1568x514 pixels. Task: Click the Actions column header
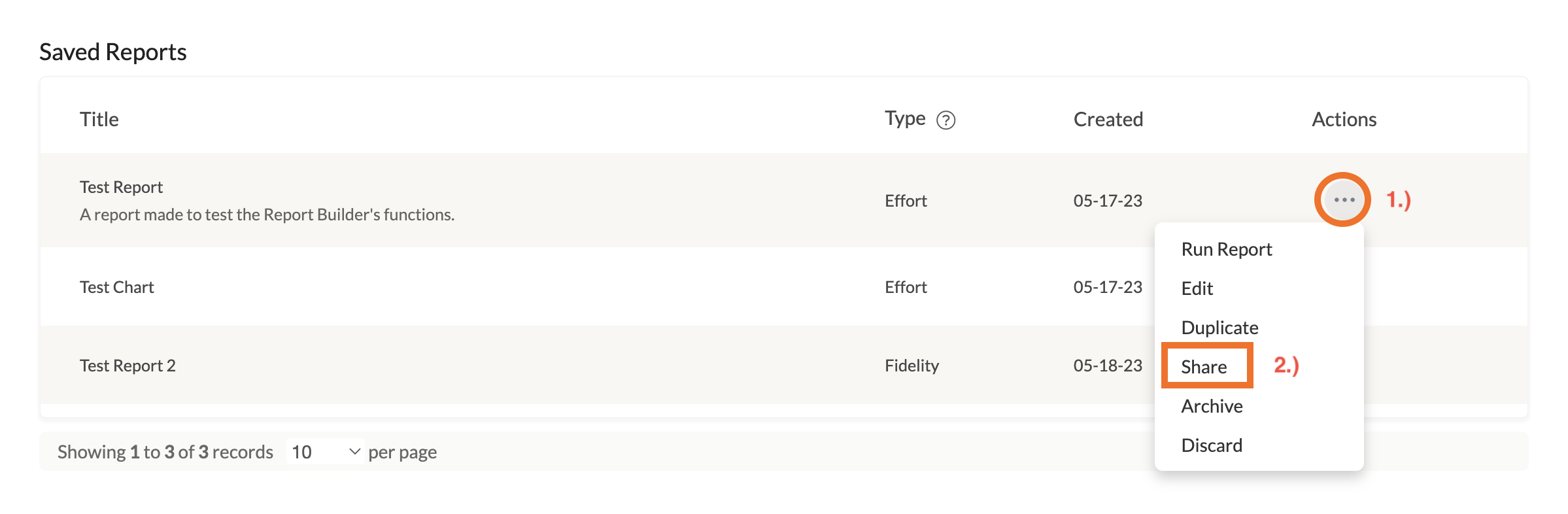pos(1344,119)
